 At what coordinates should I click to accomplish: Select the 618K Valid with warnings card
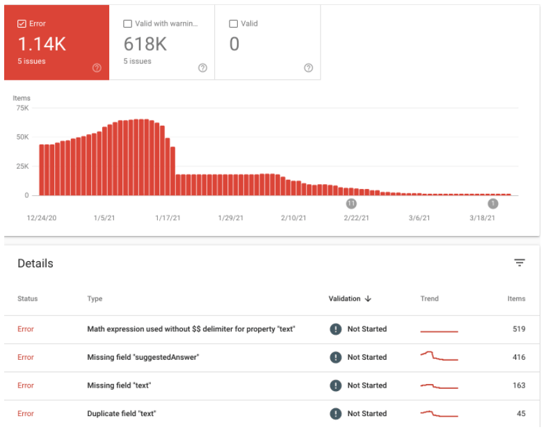[x=162, y=42]
